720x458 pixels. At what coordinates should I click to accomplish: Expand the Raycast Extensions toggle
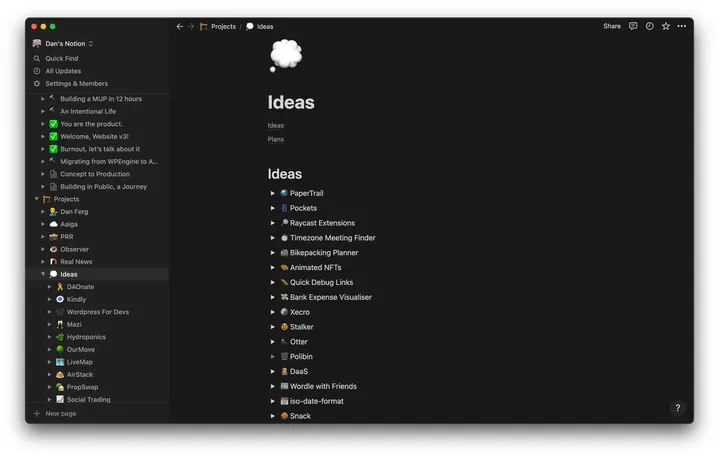(272, 223)
